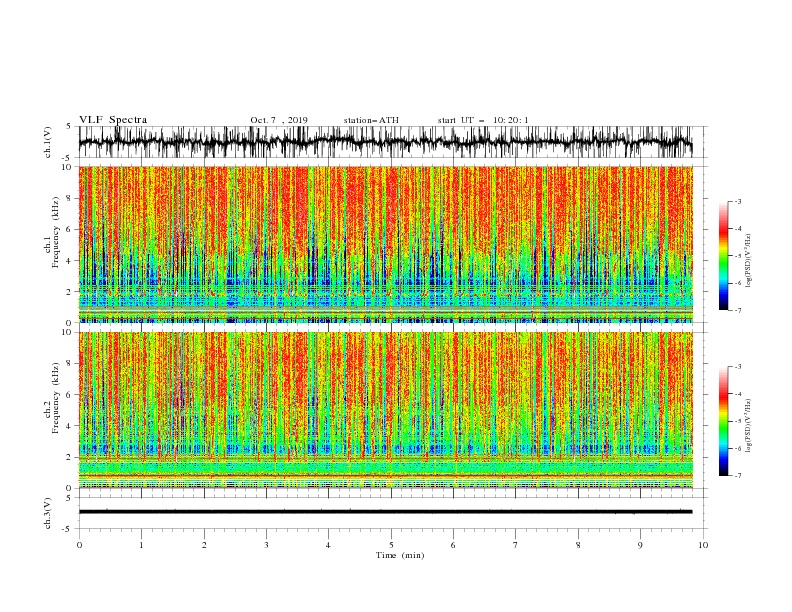Click the '-4' label on ch.2 color bar

click(738, 394)
